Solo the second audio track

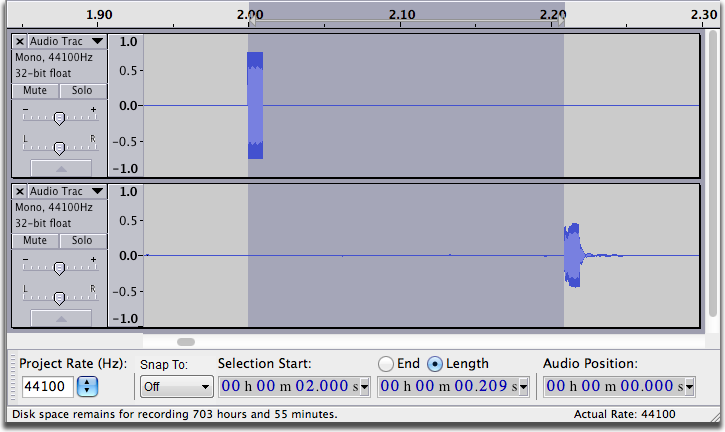click(x=82, y=241)
